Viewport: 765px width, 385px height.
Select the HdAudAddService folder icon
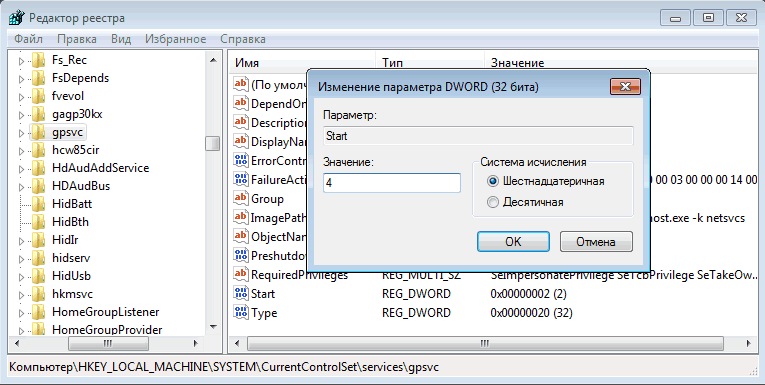[x=39, y=168]
